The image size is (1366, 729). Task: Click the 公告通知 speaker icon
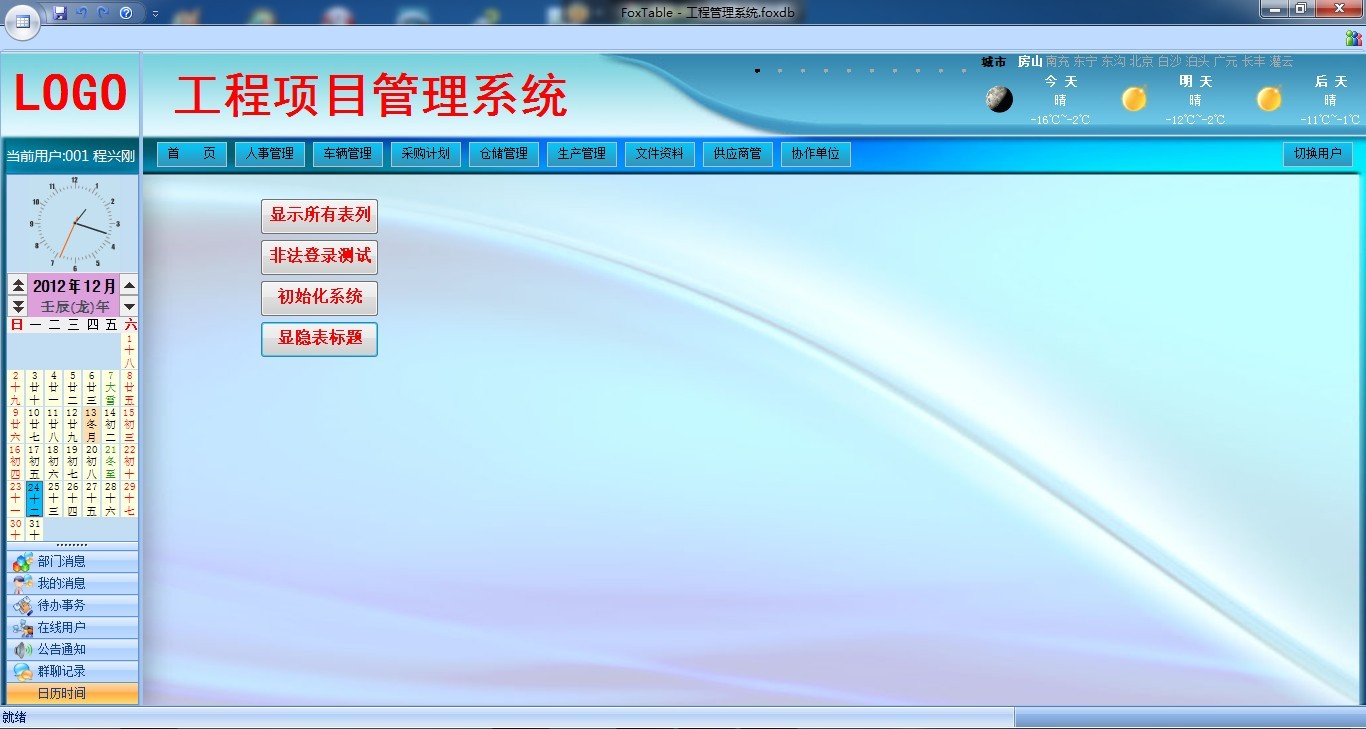click(x=22, y=650)
